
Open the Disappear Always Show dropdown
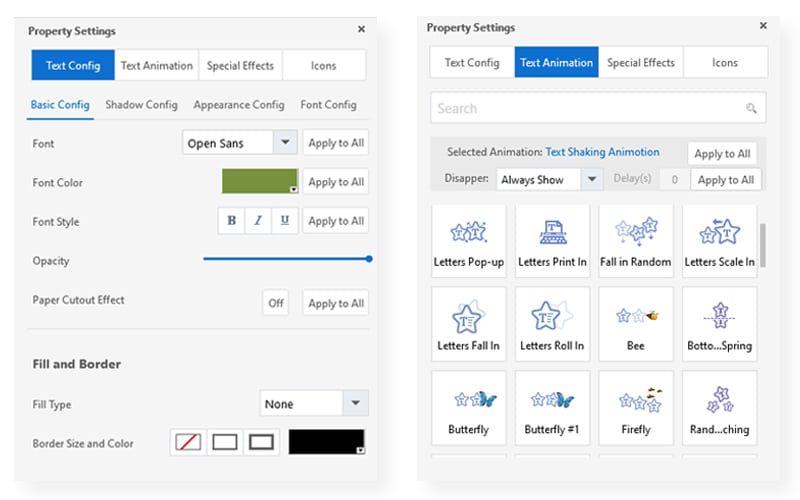pyautogui.click(x=549, y=180)
